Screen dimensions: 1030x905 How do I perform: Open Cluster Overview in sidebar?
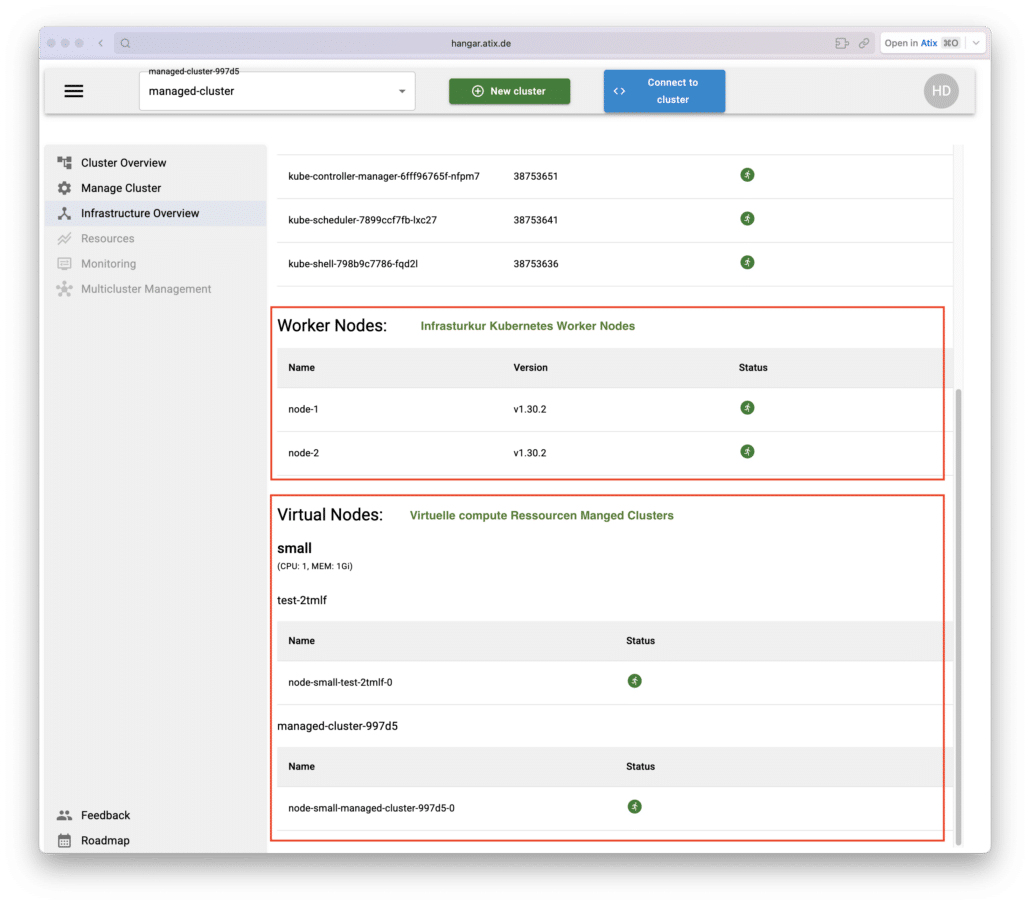[x=123, y=163]
